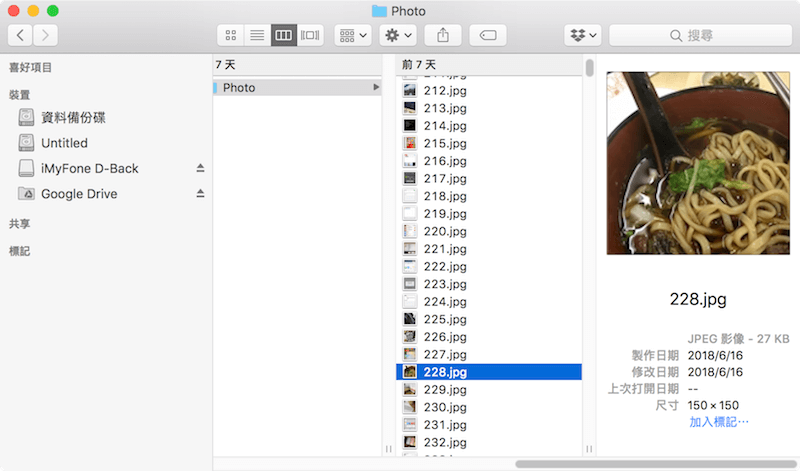Switch to Cover Flow view
Viewport: 800px width, 471px height.
tap(310, 35)
